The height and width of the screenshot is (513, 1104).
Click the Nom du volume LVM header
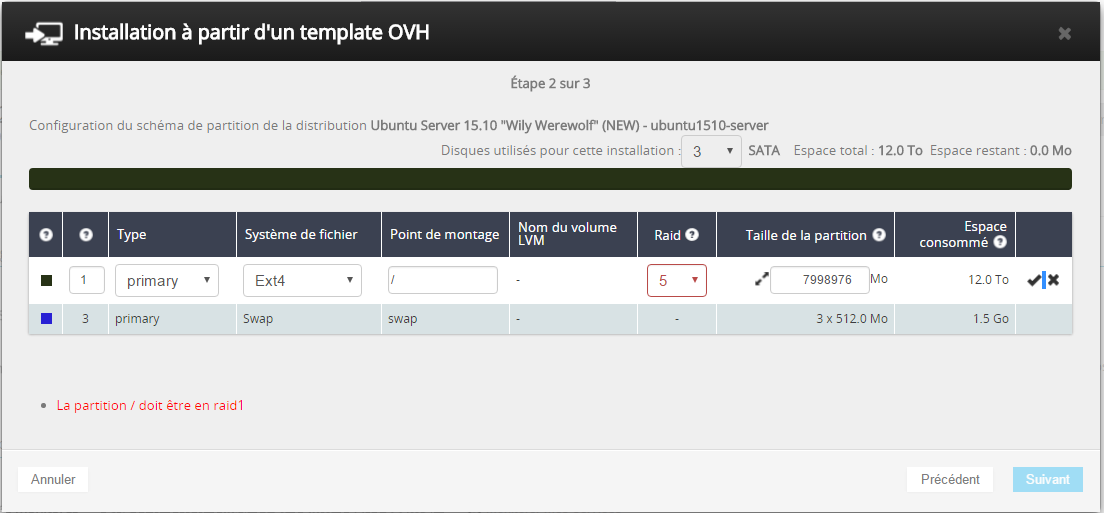click(573, 235)
